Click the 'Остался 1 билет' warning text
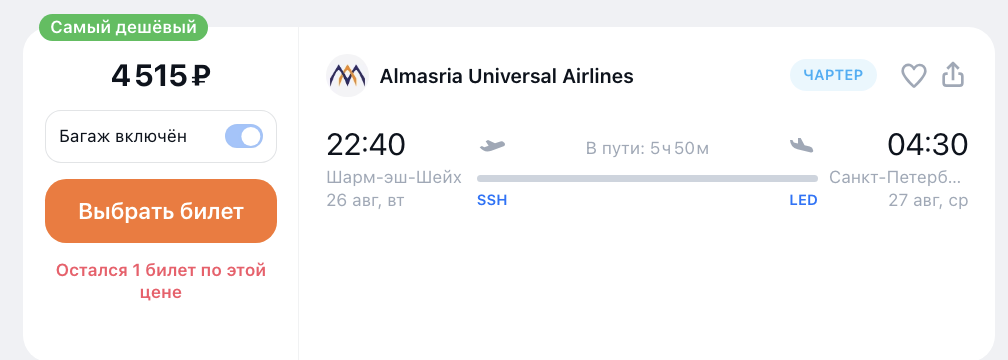The image size is (1008, 360). 161,281
